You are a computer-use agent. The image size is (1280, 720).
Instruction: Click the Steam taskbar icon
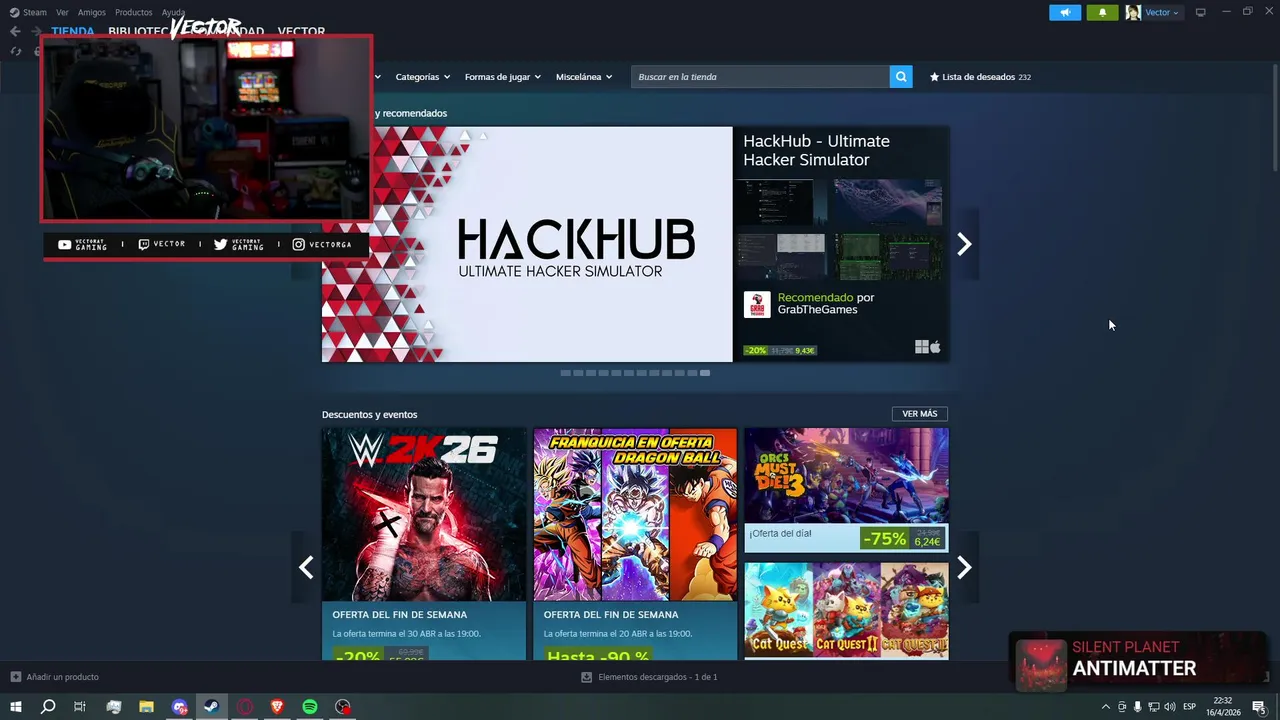point(212,707)
